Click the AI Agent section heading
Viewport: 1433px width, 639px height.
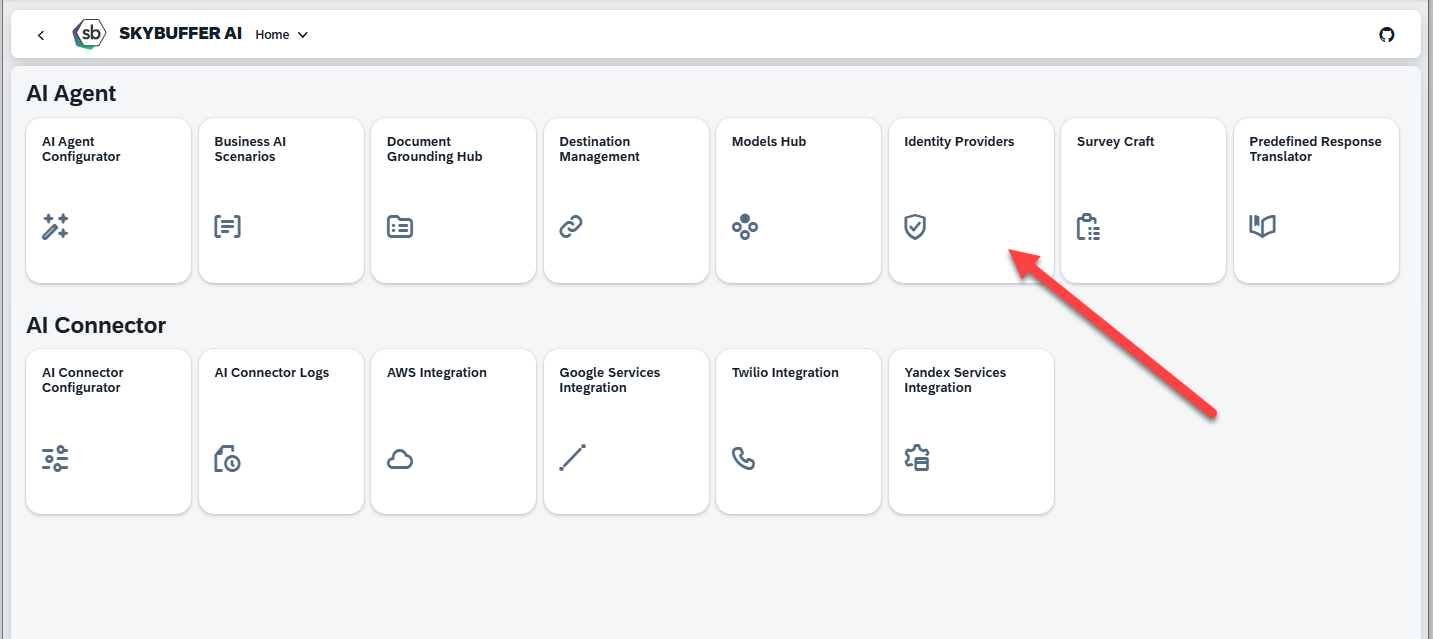pos(71,94)
